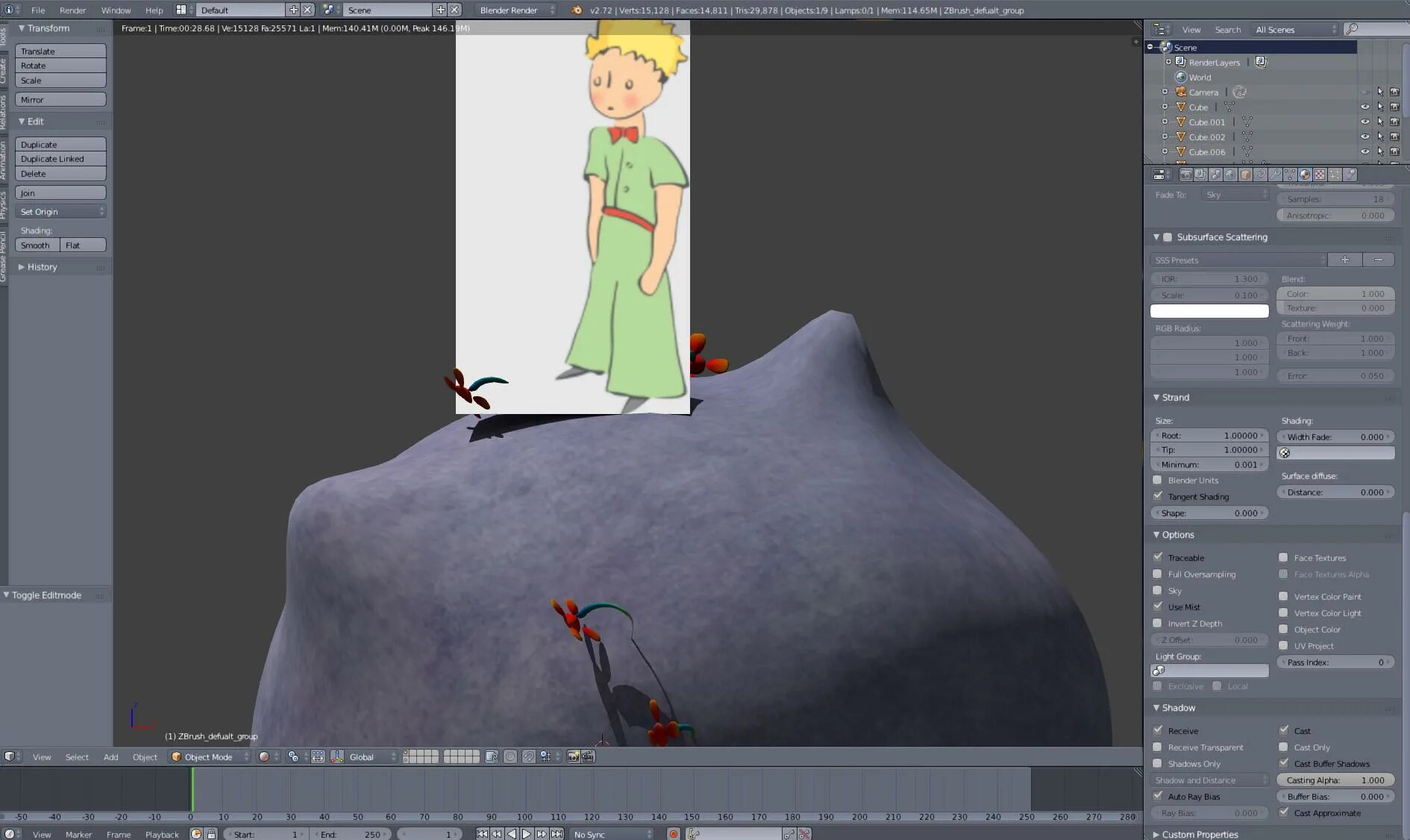Open the SSS Presets dropdown
Image resolution: width=1410 pixels, height=840 pixels.
tap(1239, 260)
